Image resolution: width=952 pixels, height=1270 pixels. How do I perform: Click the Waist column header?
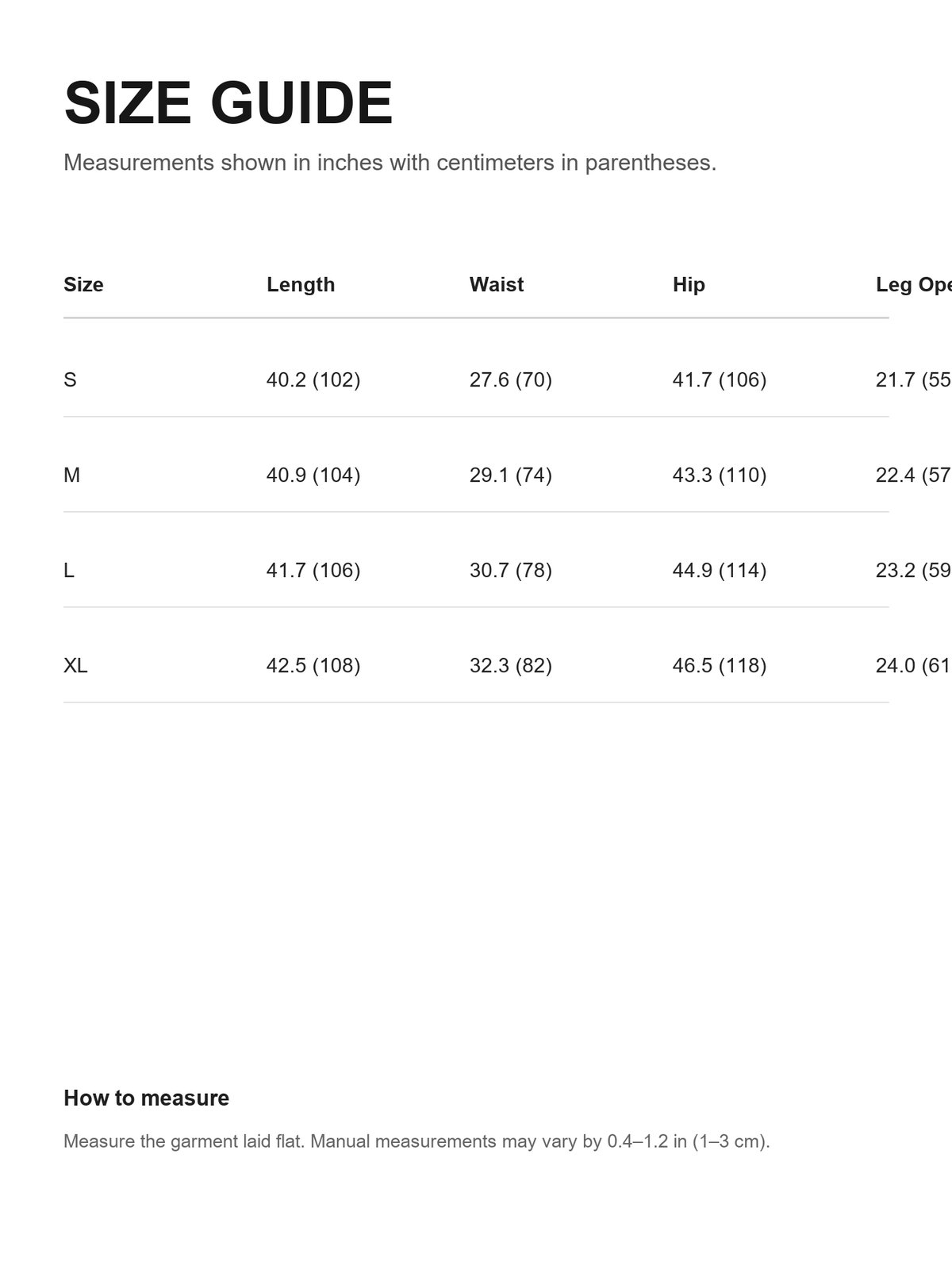[497, 284]
